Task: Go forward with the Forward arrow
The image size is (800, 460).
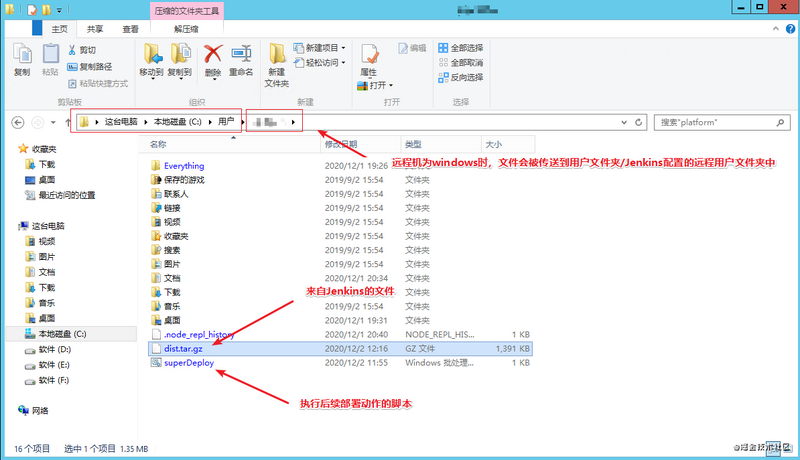Action: click(x=38, y=122)
